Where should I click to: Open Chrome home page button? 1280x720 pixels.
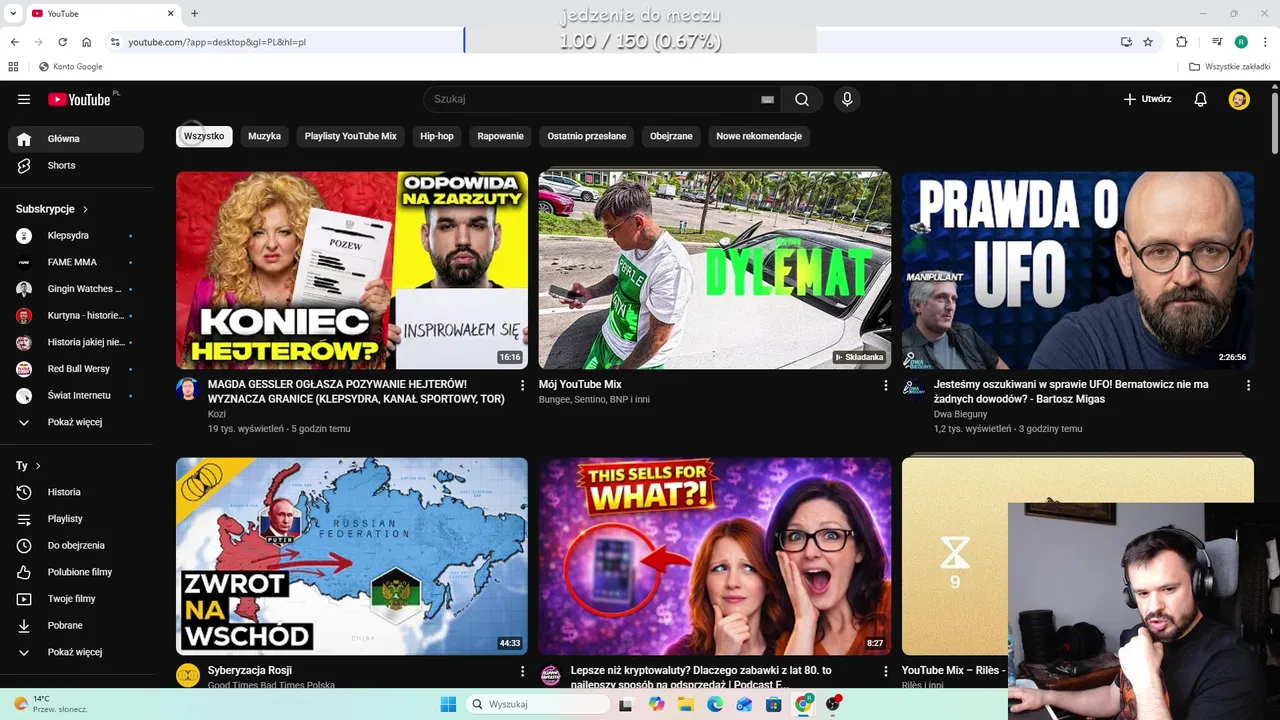(87, 42)
